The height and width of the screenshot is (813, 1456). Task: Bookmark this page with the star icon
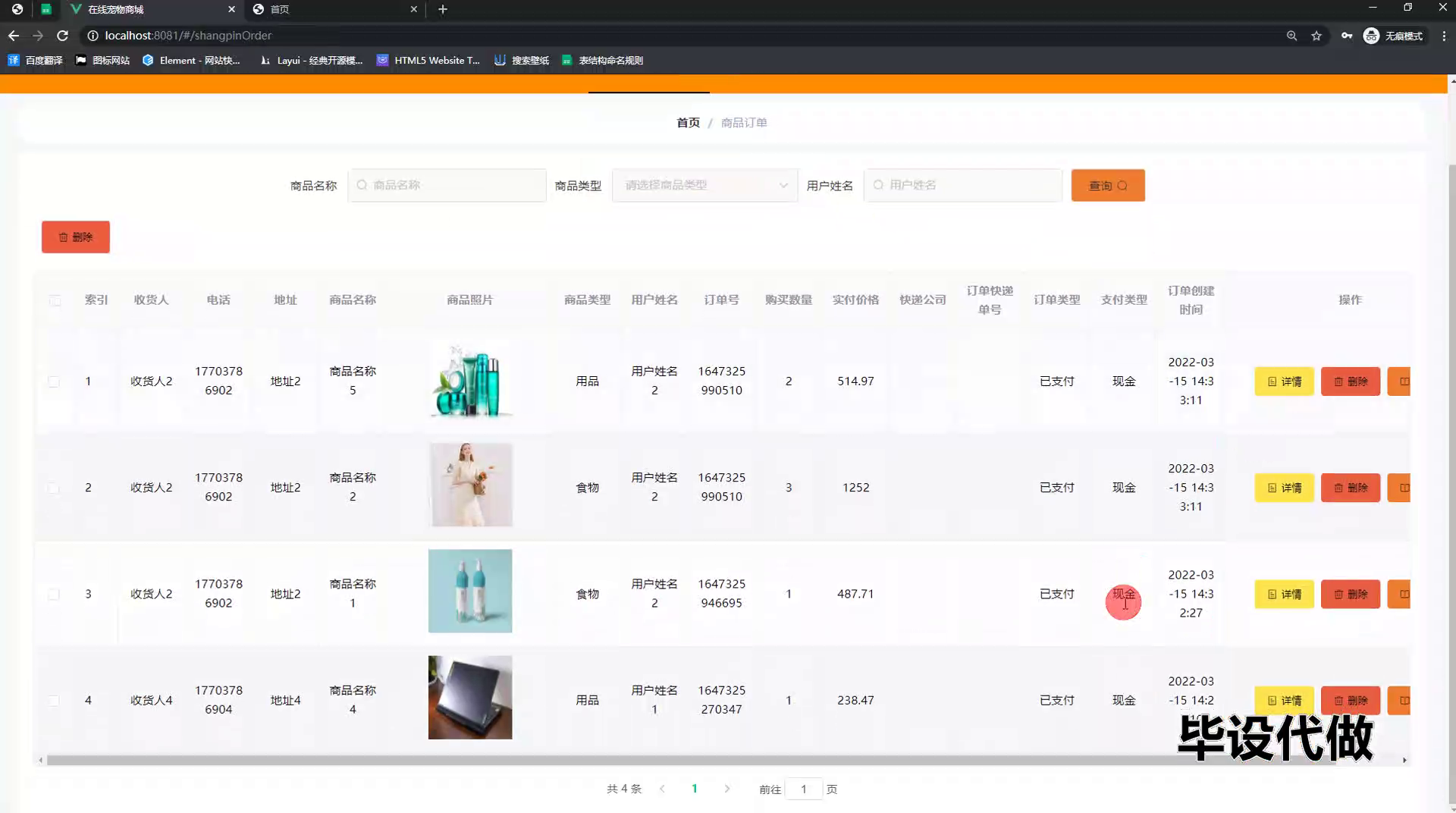pos(1316,36)
